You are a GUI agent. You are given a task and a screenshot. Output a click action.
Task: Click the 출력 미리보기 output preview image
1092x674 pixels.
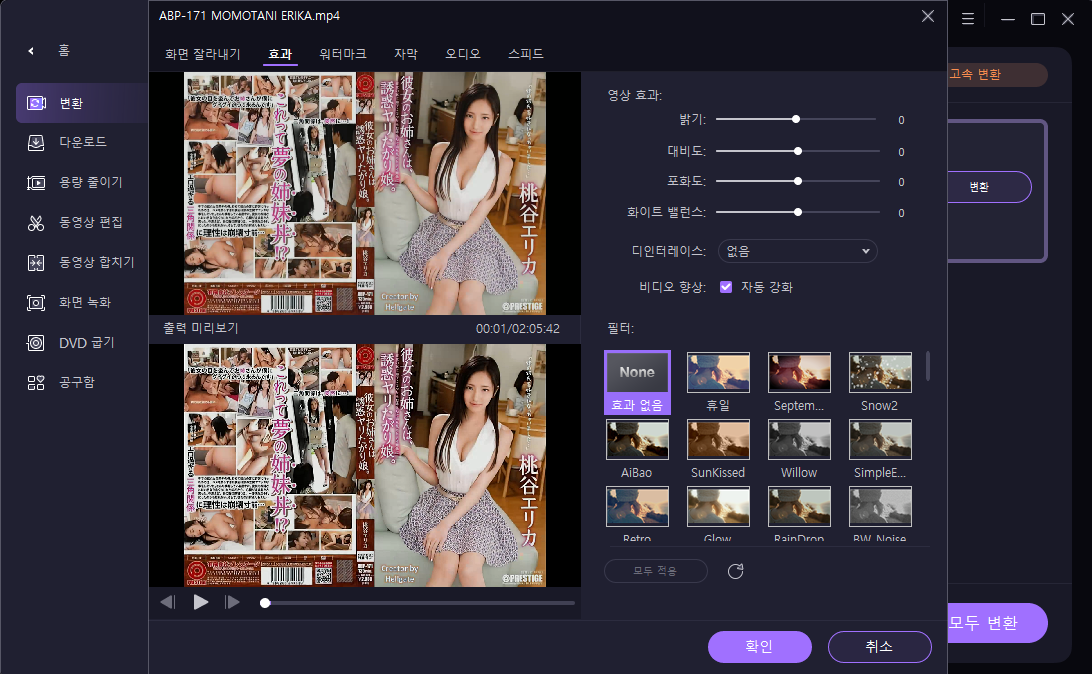(x=365, y=465)
